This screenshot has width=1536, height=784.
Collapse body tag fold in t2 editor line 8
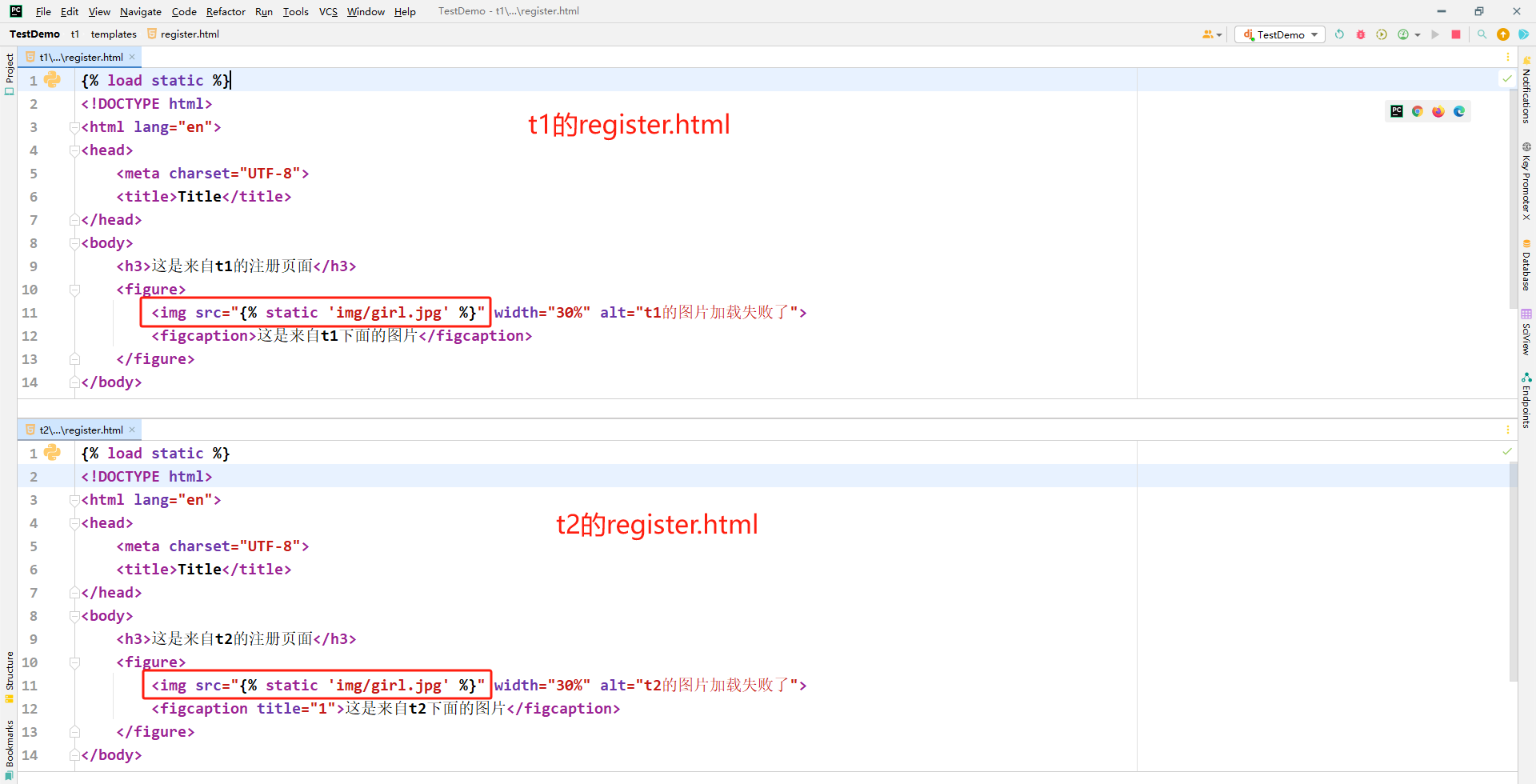coord(74,616)
